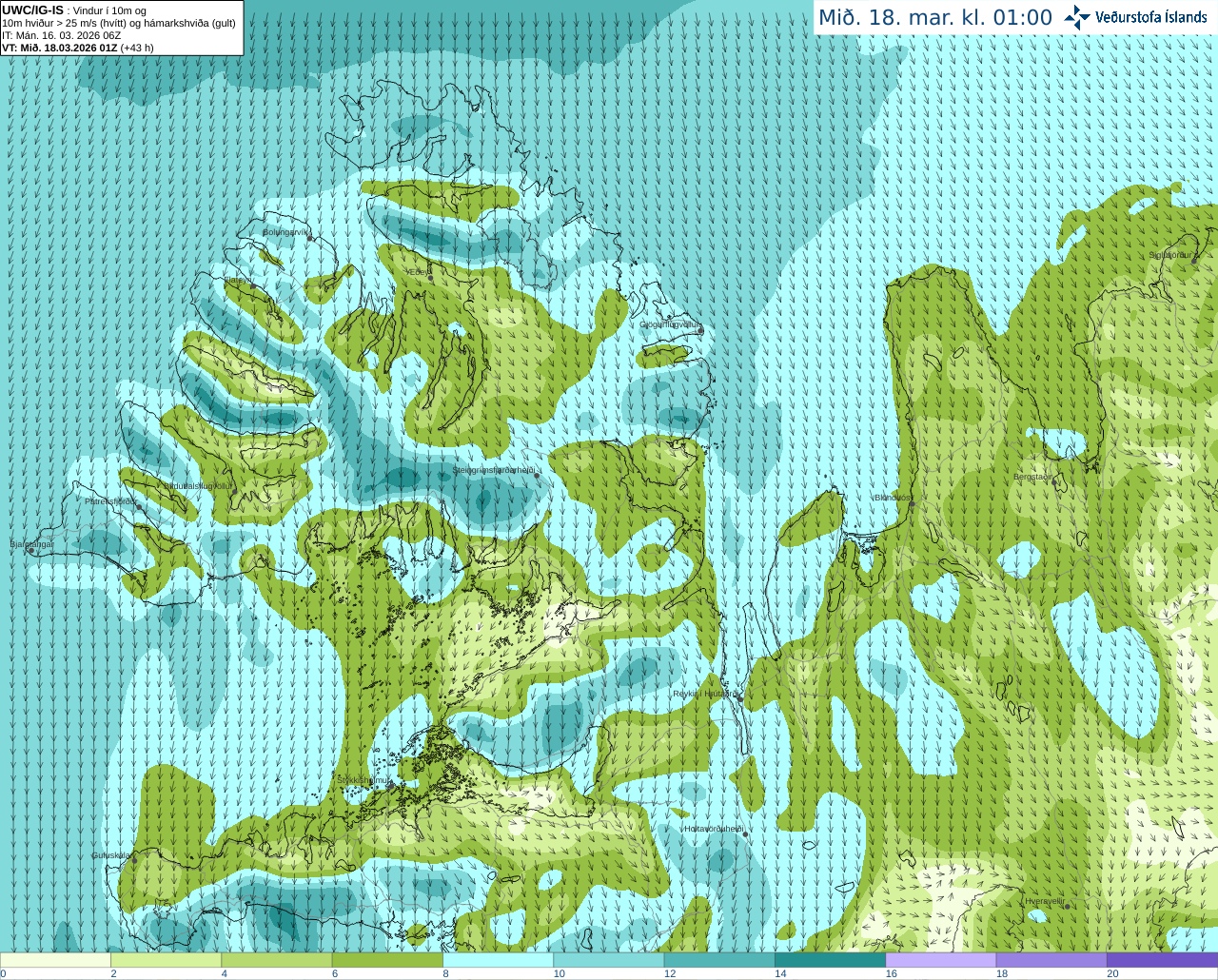
Task: Select the Blönduós station marker
Action: 912,504
